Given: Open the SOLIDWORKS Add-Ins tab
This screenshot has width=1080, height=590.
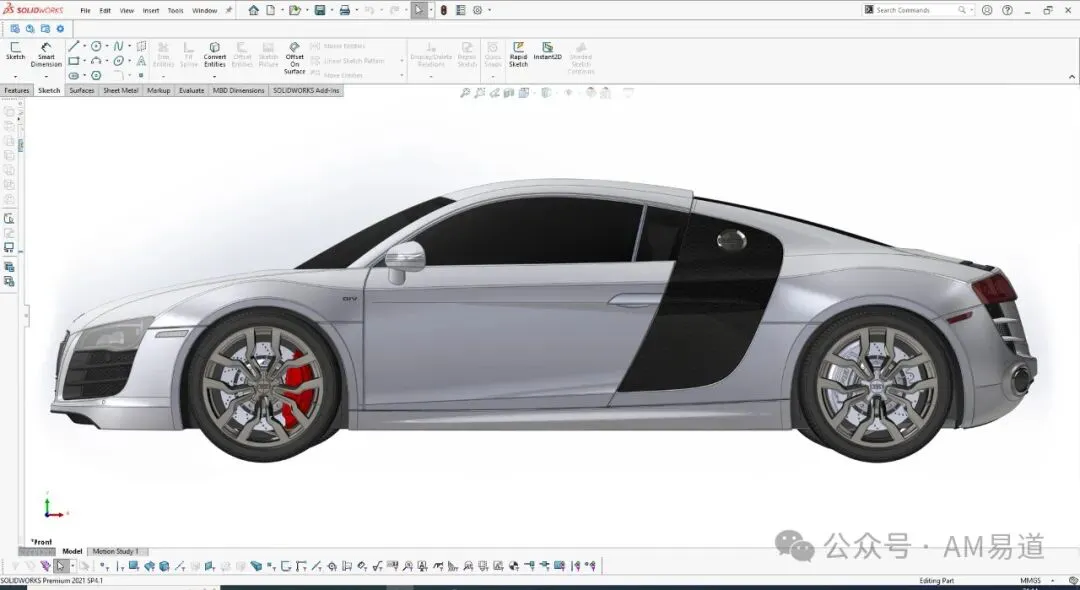Looking at the screenshot, I should pyautogui.click(x=306, y=90).
